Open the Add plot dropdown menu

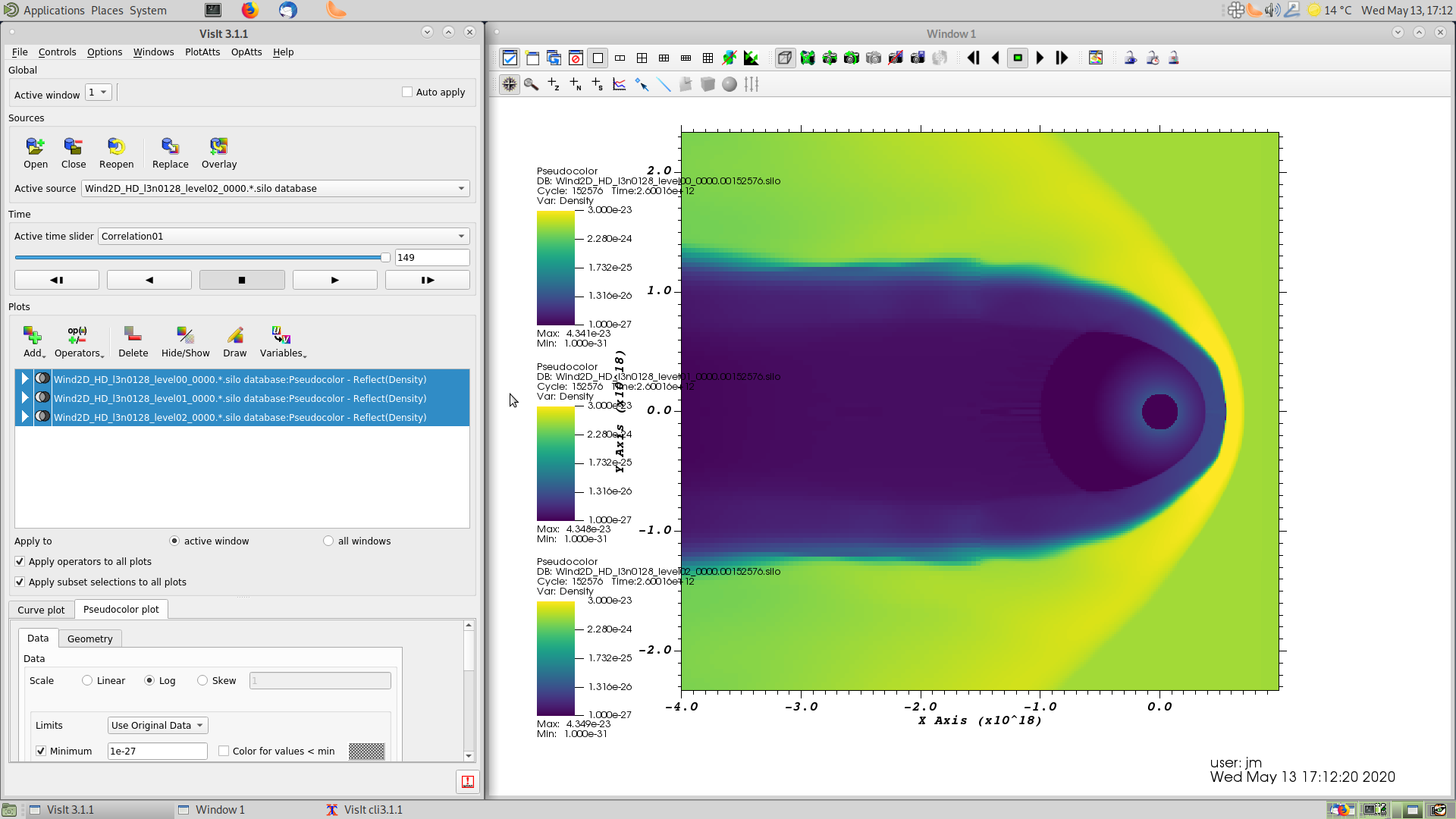[33, 341]
